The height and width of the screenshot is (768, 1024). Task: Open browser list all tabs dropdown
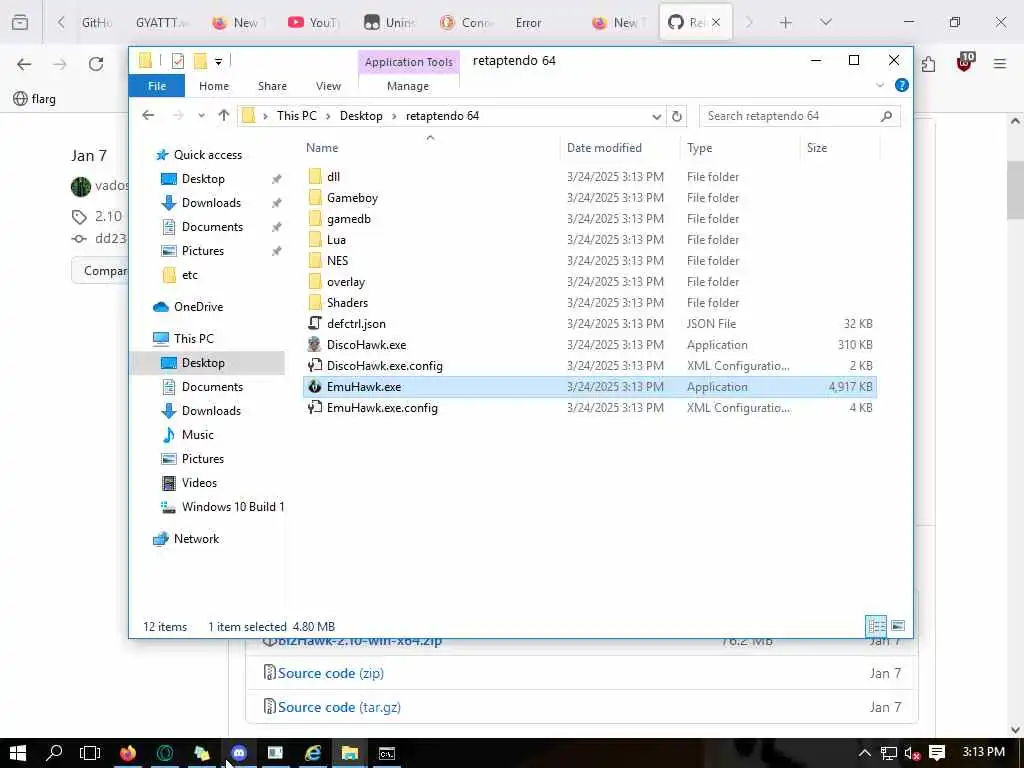pyautogui.click(x=825, y=22)
